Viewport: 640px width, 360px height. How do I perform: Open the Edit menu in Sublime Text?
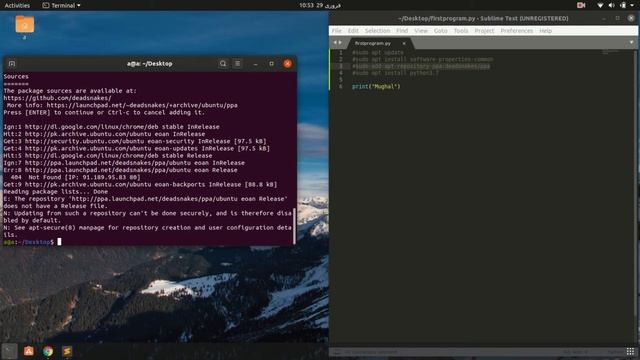coord(353,31)
